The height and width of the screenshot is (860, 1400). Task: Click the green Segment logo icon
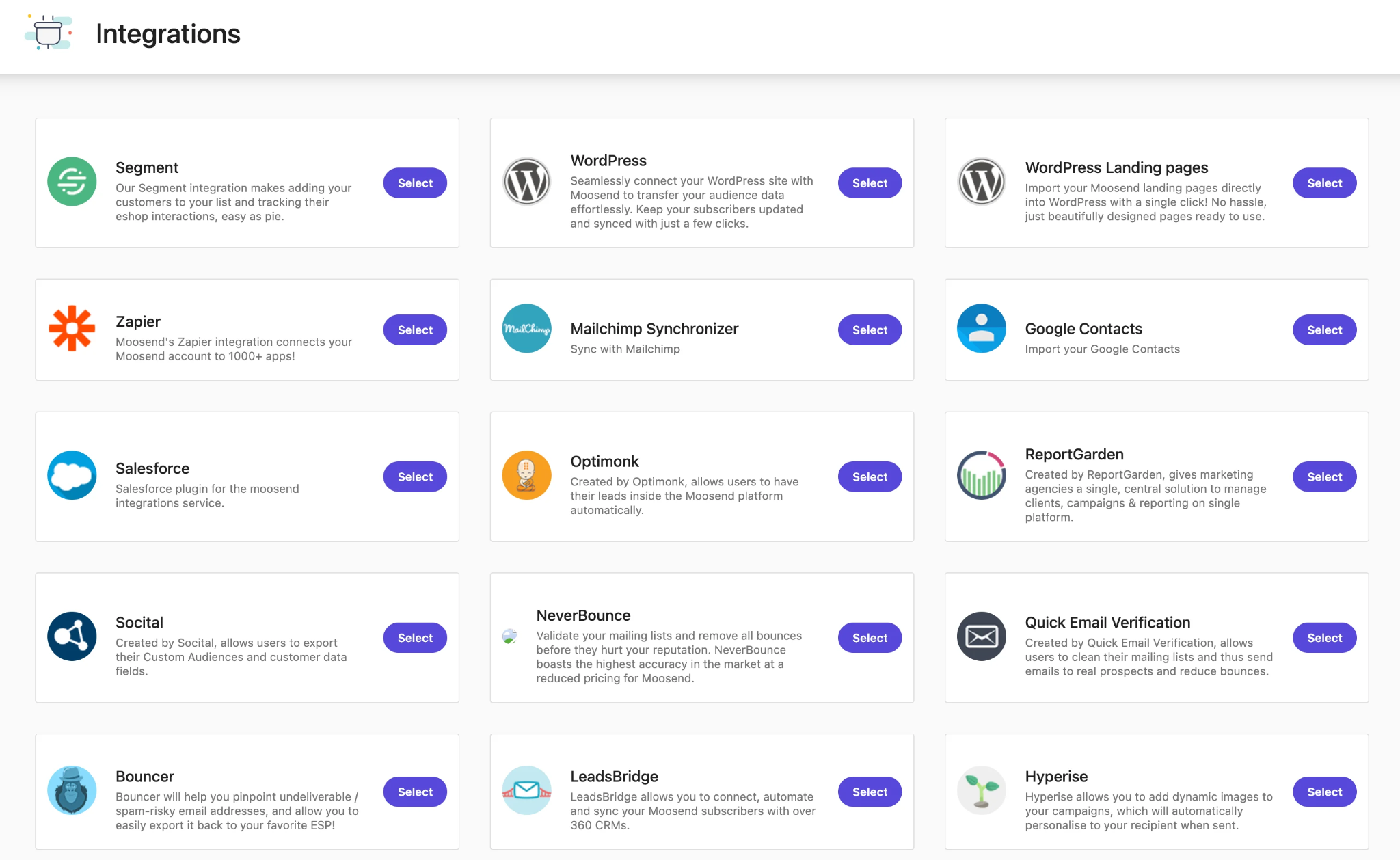pos(72,182)
